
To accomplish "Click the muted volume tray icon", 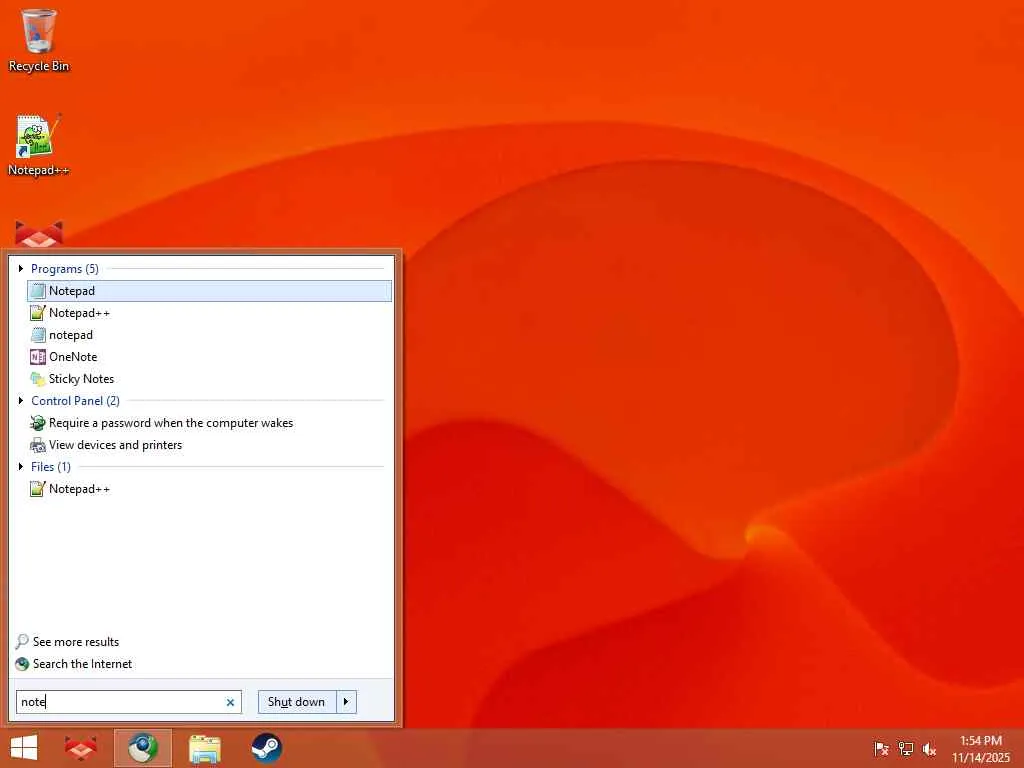I will click(x=929, y=748).
